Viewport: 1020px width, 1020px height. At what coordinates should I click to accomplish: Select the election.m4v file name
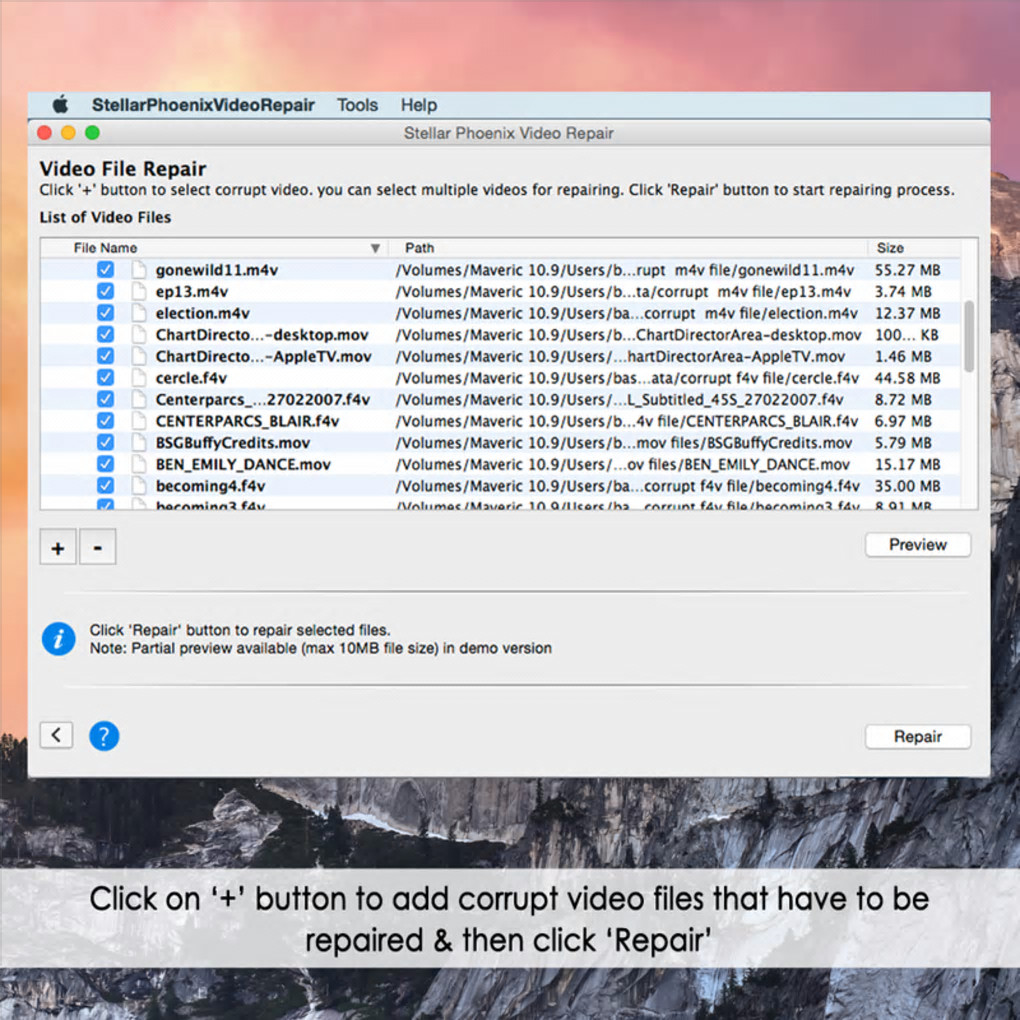pos(202,313)
